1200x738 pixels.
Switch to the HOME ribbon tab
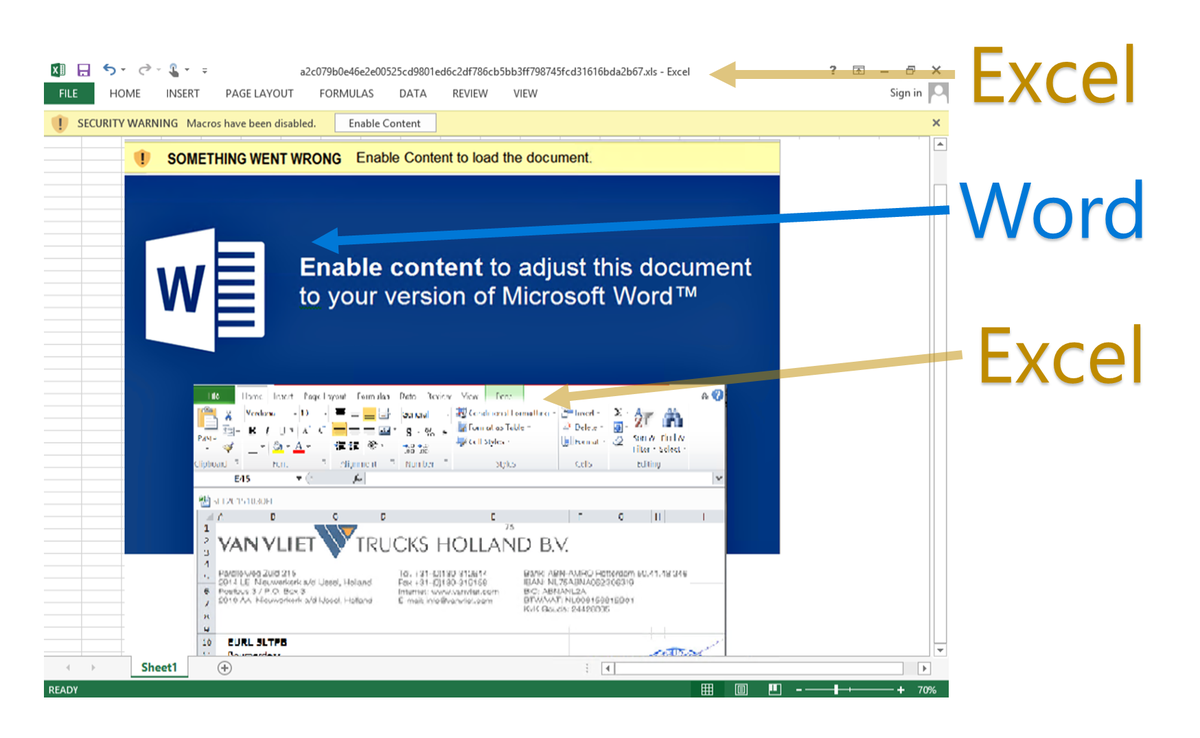[125, 93]
